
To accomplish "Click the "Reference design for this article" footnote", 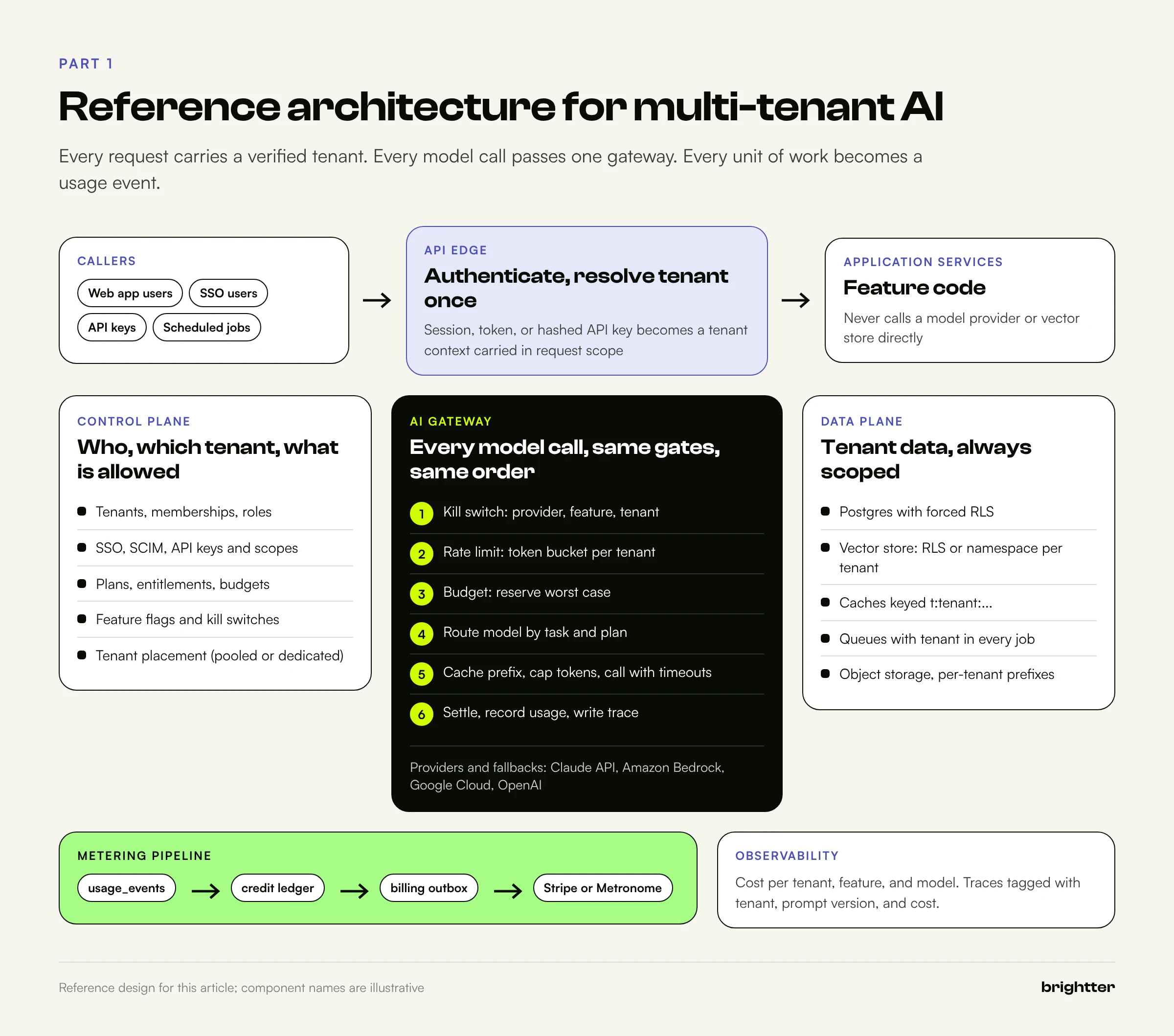I will (x=241, y=988).
